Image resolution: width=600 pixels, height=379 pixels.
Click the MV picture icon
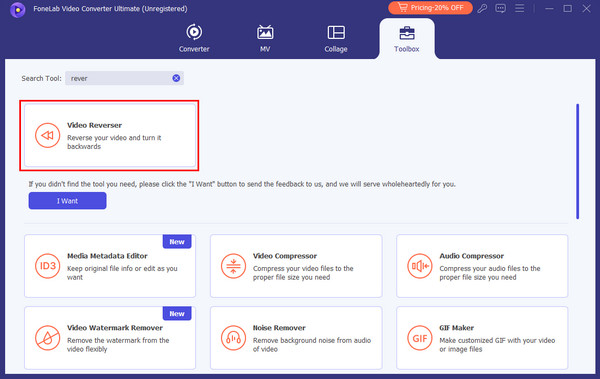pos(265,32)
